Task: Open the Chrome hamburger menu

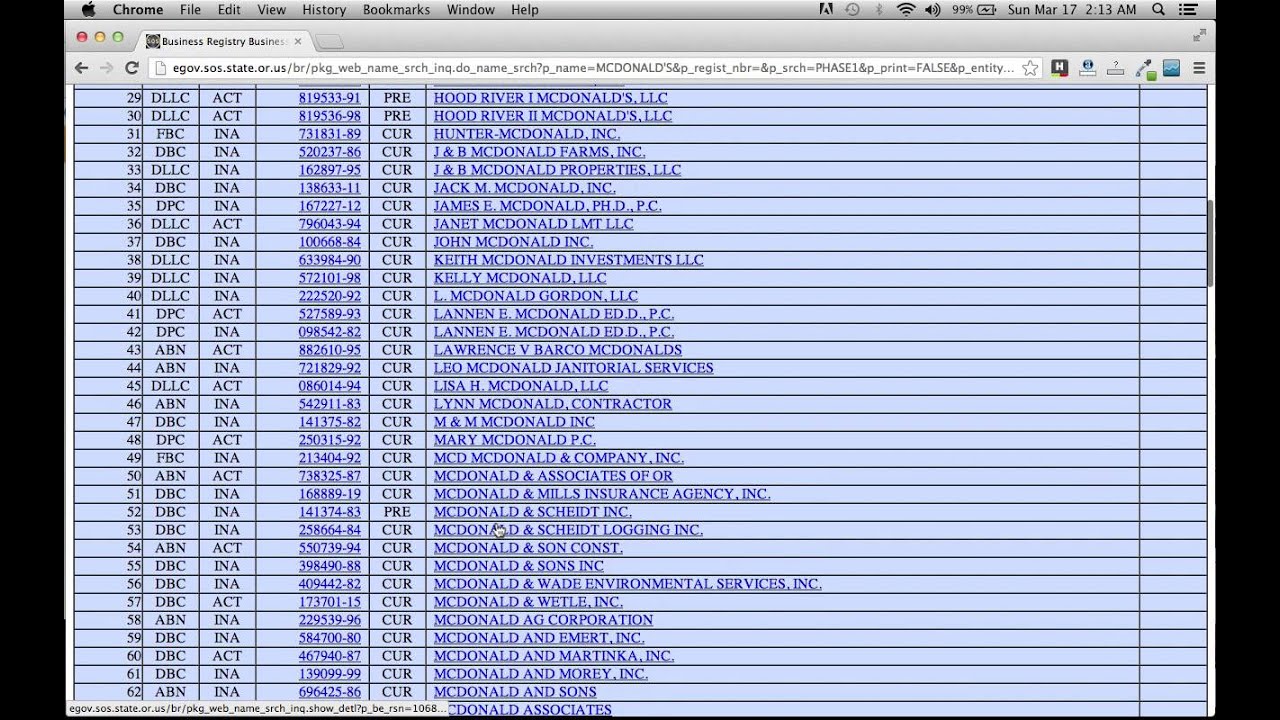Action: [x=1199, y=68]
